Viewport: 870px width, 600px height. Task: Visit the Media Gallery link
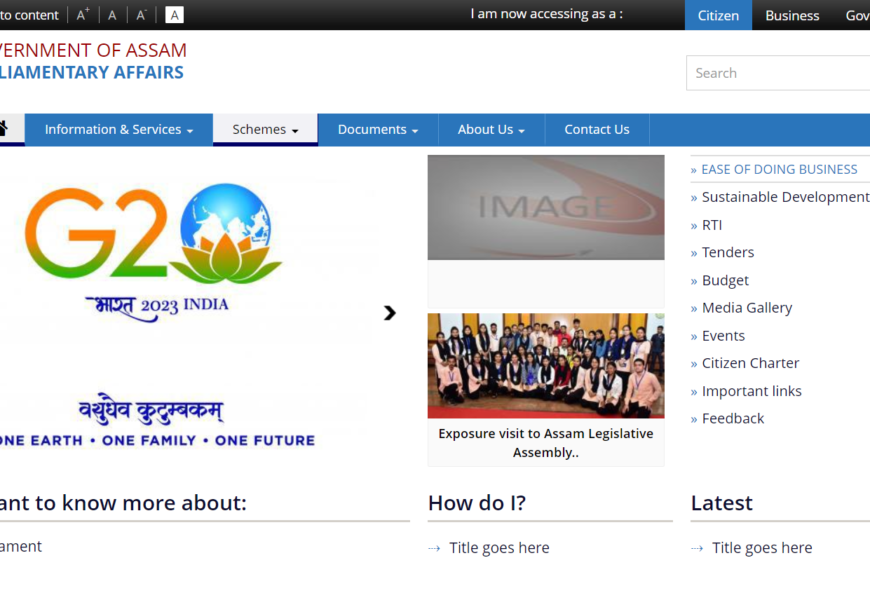pyautogui.click(x=746, y=308)
